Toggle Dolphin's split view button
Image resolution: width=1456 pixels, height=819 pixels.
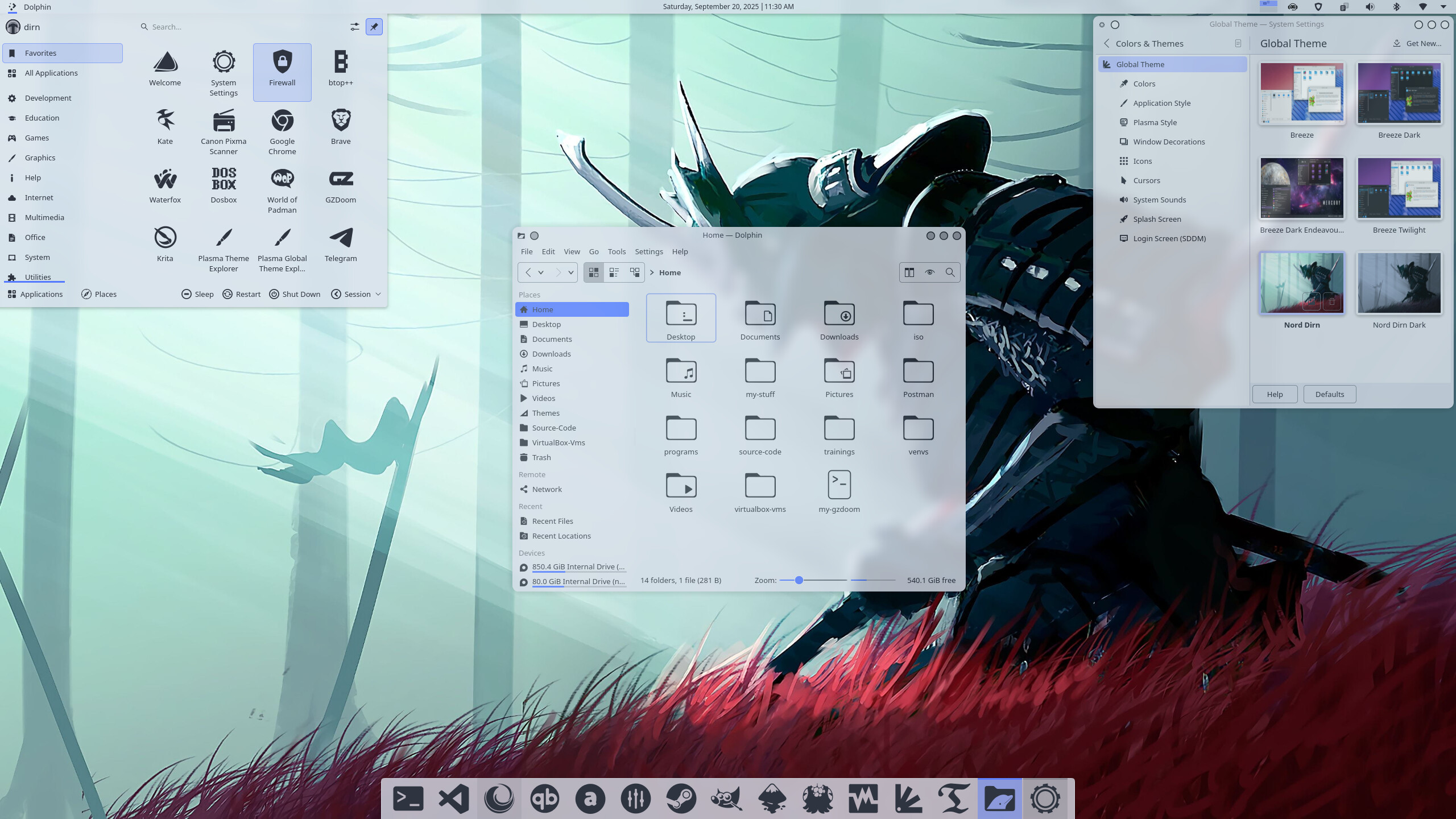909,272
